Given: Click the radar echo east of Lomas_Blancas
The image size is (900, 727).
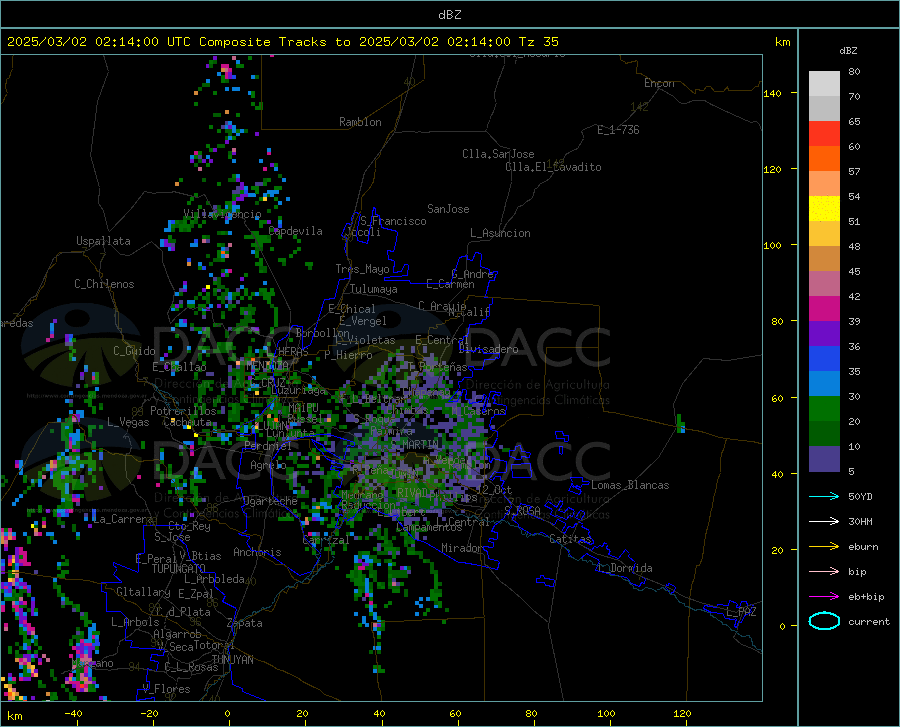Looking at the screenshot, I should [681, 424].
